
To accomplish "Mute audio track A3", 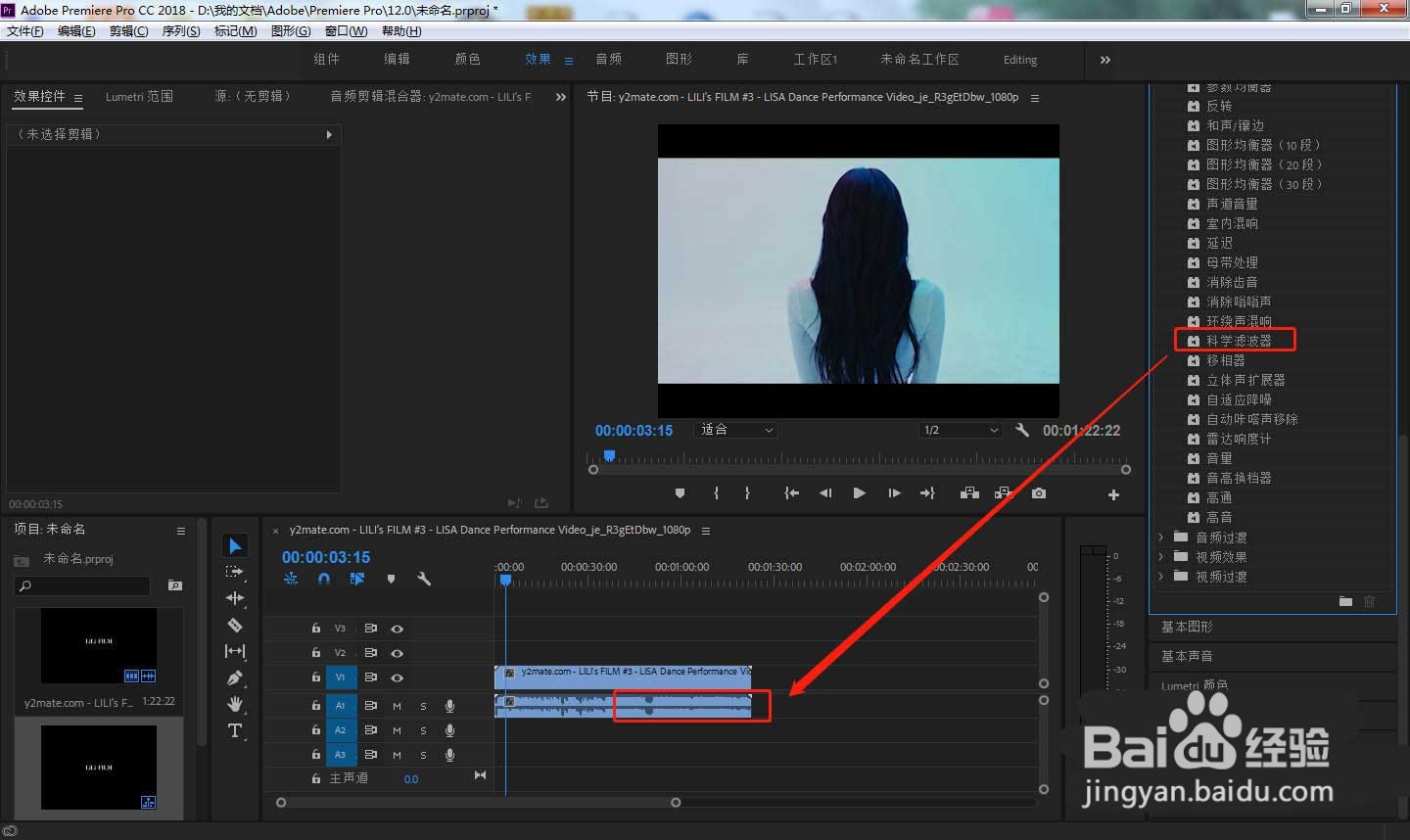I will pos(397,755).
